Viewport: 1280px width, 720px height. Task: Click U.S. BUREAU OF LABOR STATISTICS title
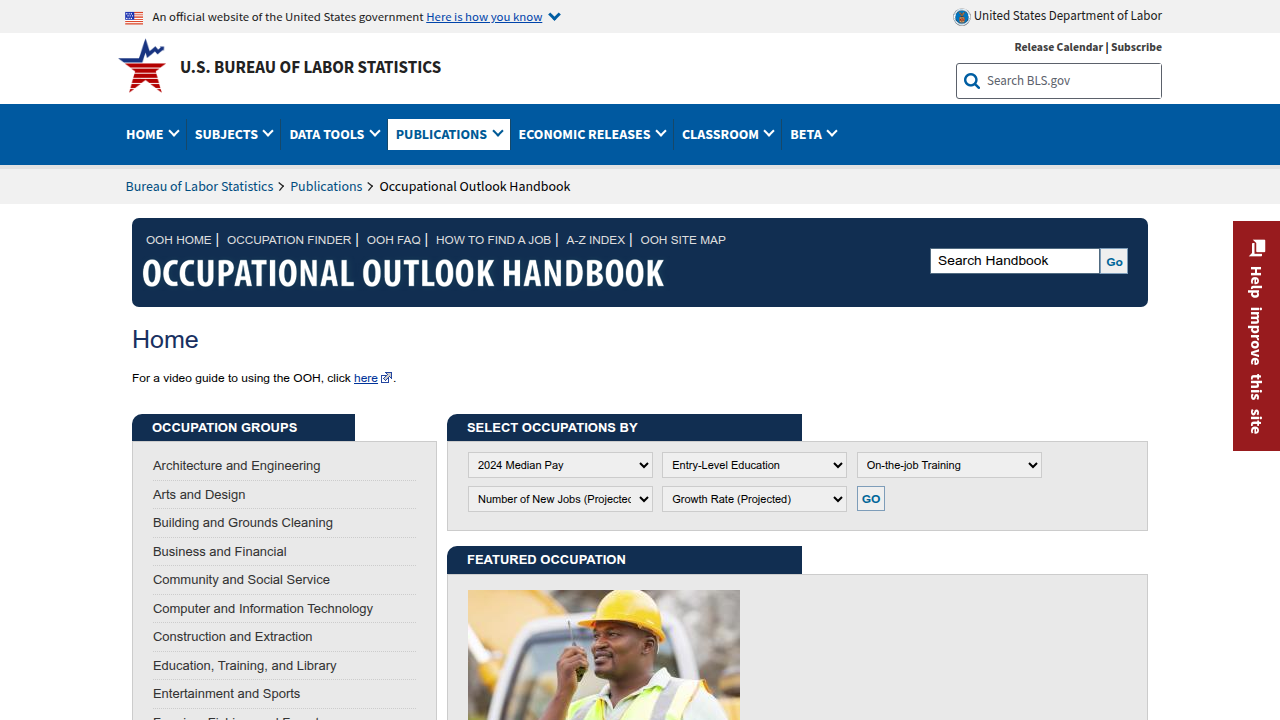point(310,67)
